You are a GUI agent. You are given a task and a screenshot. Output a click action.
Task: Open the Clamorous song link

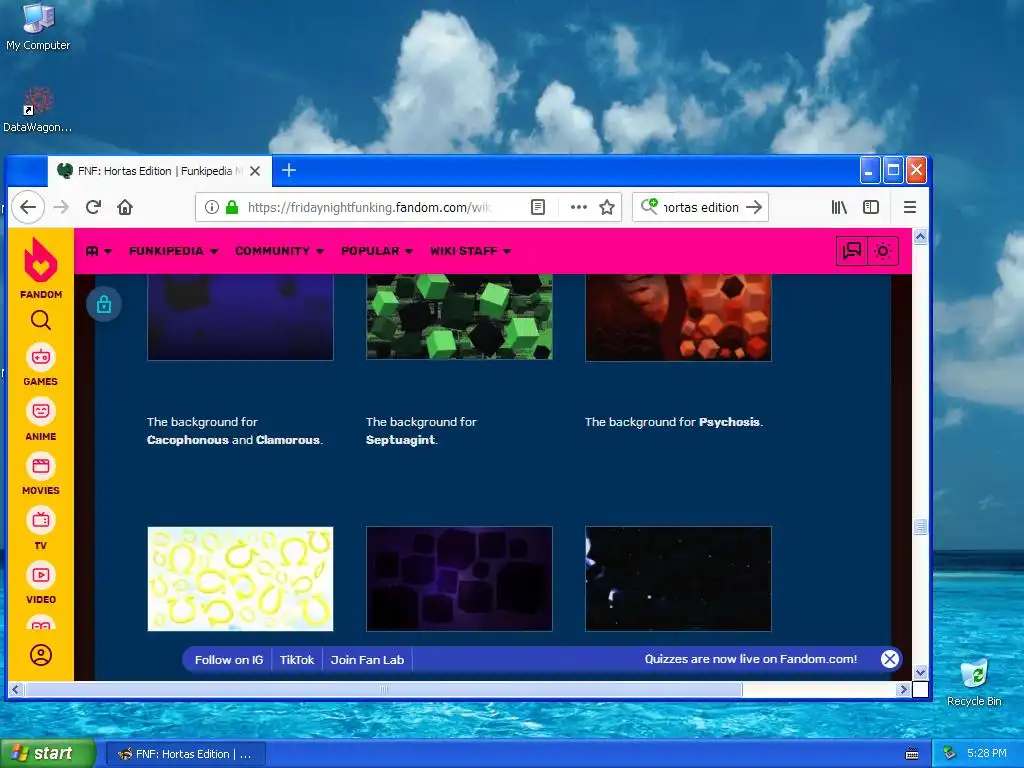288,440
